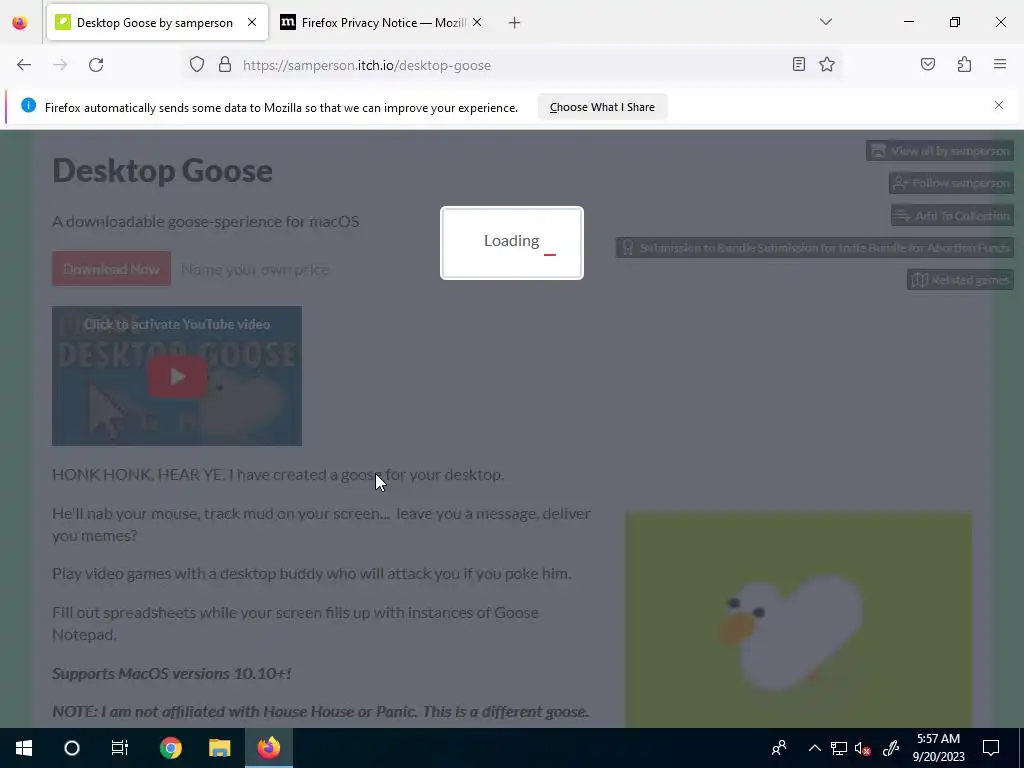The width and height of the screenshot is (1024, 768).
Task: Bookmark this page with the star icon
Action: pos(827,64)
